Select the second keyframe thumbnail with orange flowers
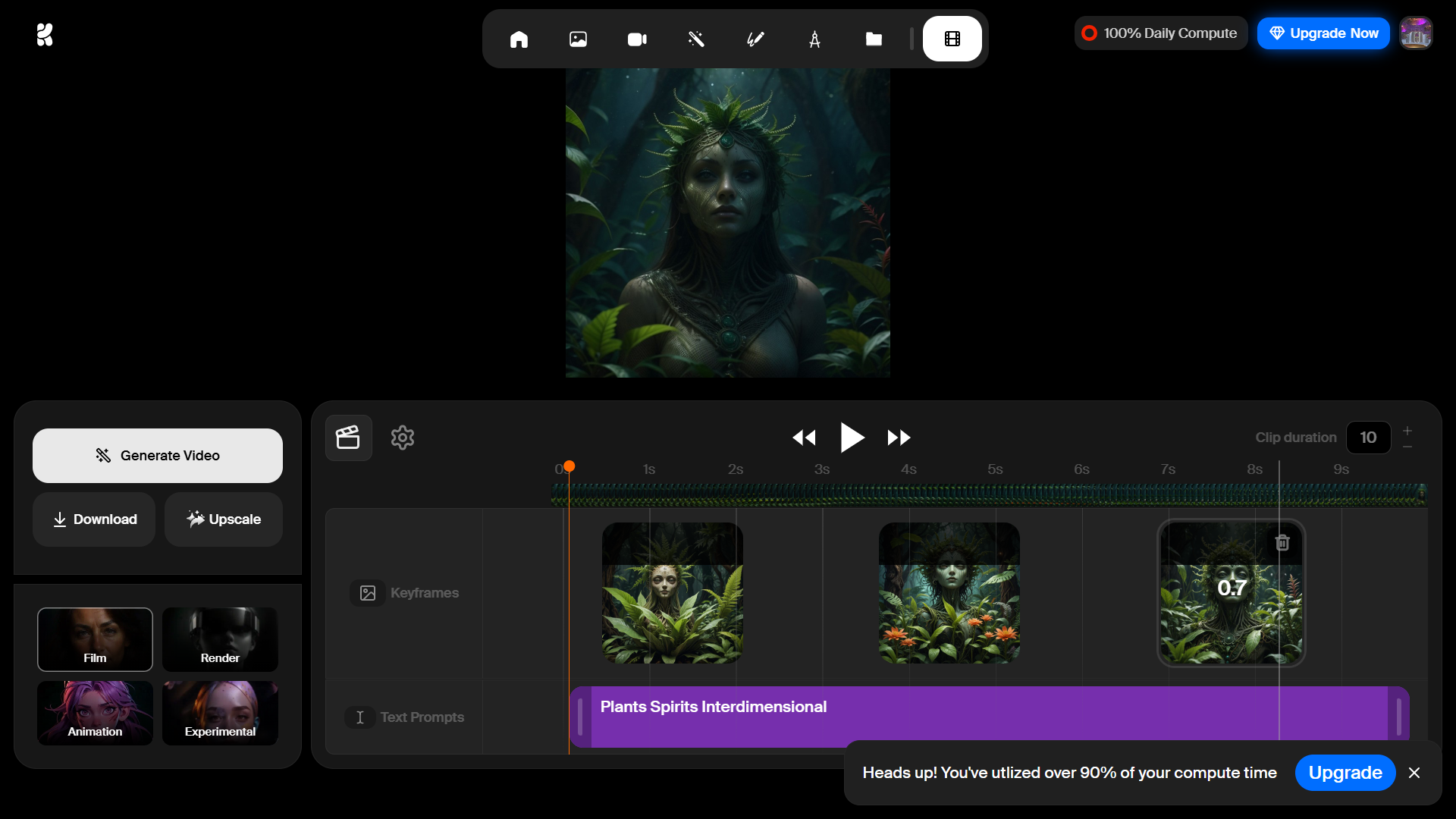This screenshot has height=819, width=1456. tap(949, 593)
